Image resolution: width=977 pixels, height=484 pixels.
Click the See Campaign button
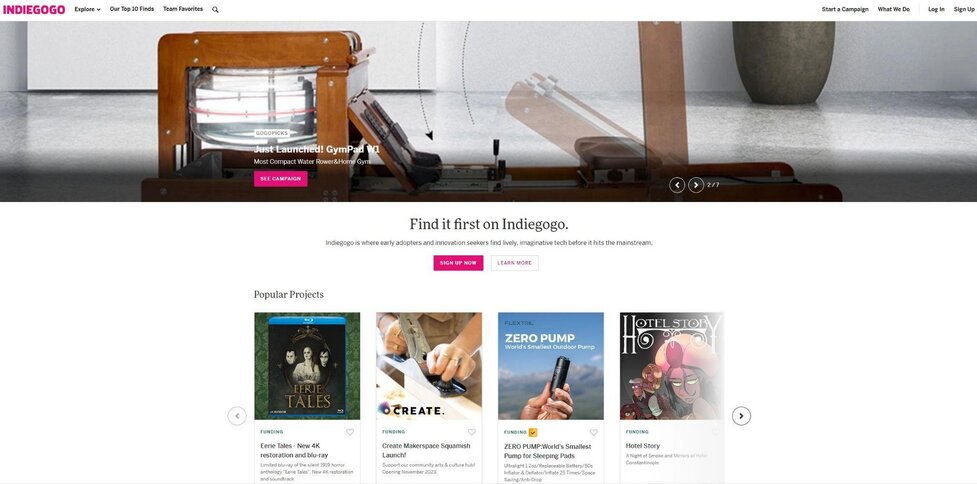pos(280,179)
